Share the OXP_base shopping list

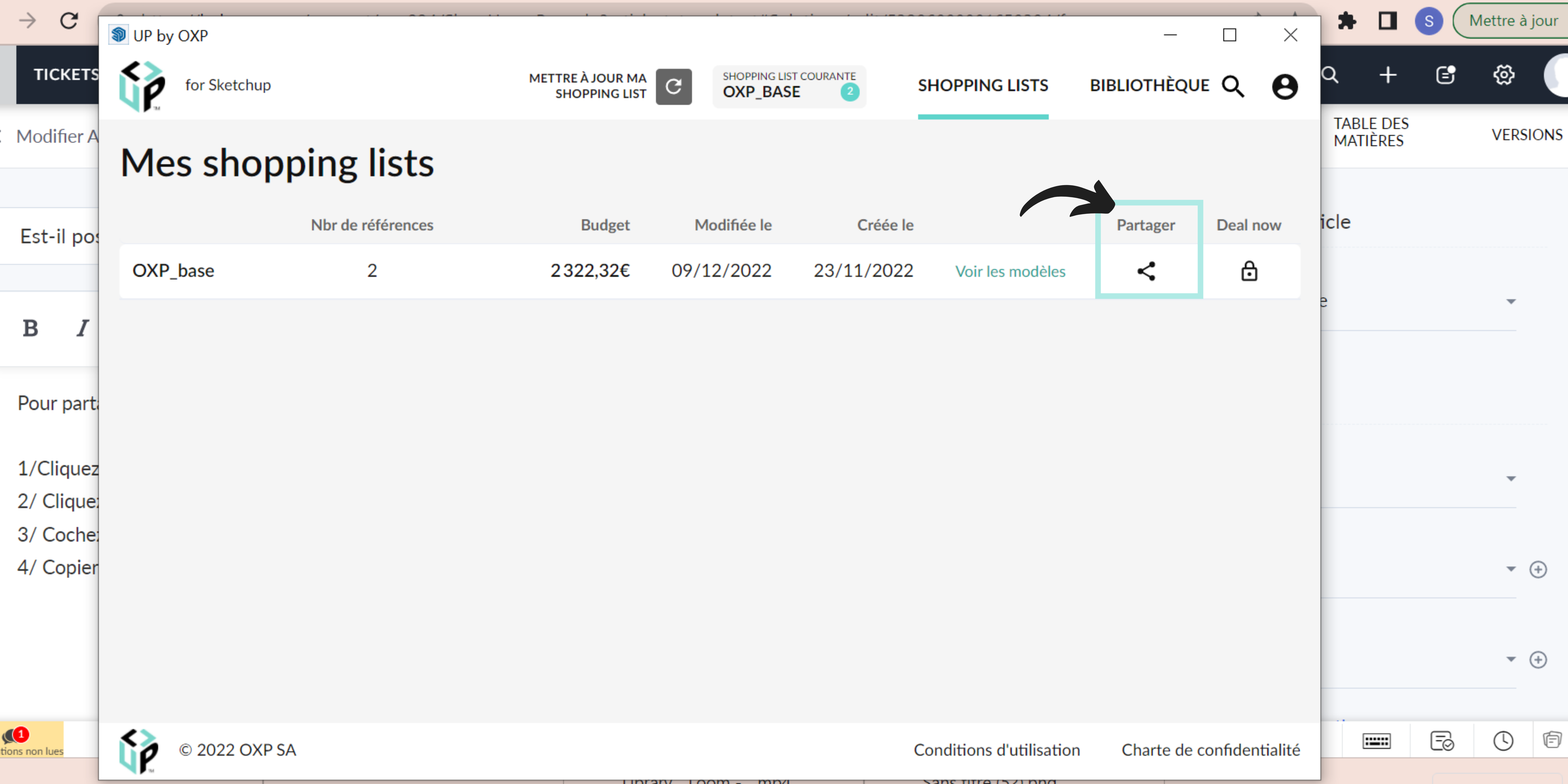pyautogui.click(x=1146, y=271)
